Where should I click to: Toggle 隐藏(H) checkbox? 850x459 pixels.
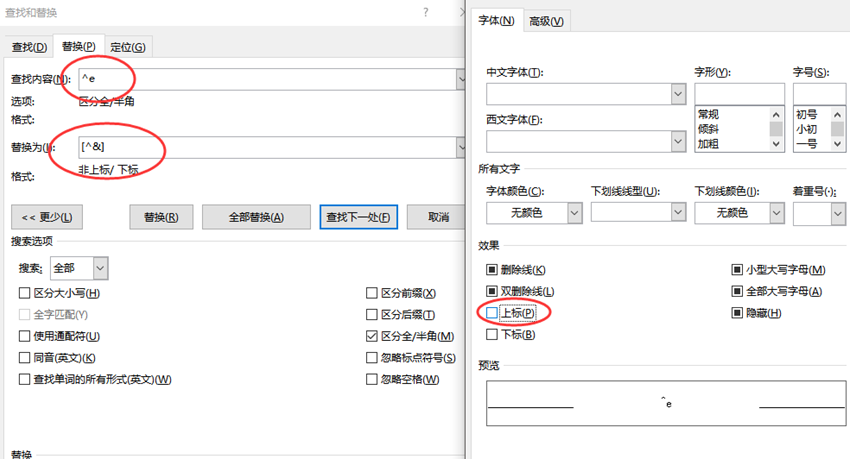[737, 313]
